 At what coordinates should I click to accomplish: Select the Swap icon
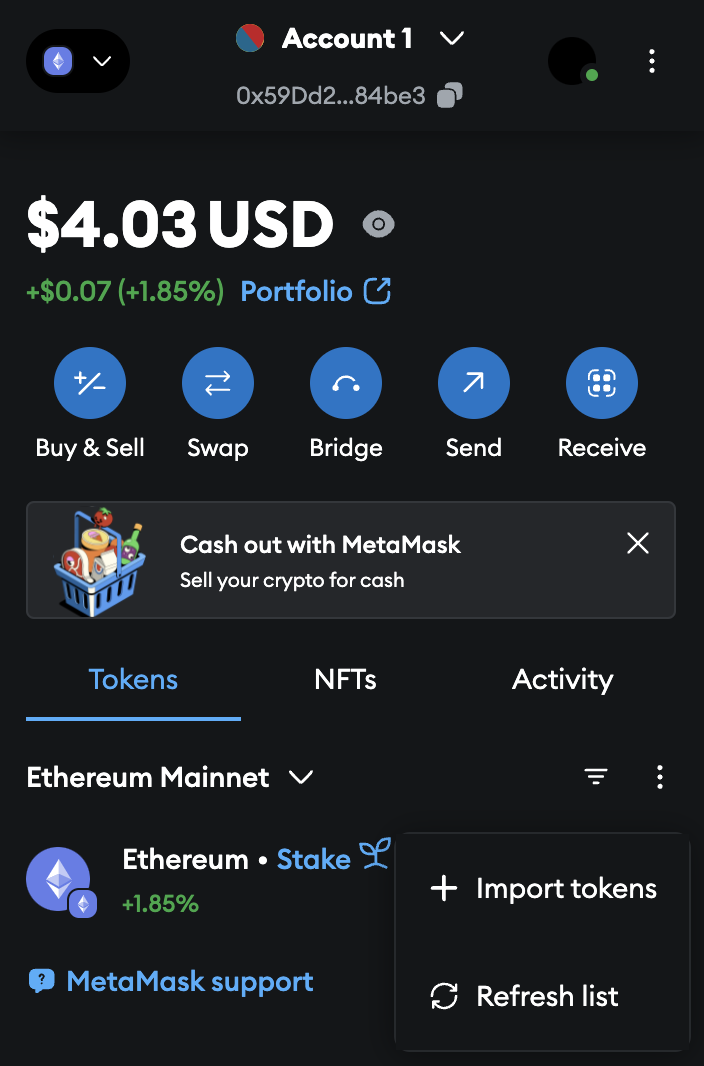click(x=218, y=382)
